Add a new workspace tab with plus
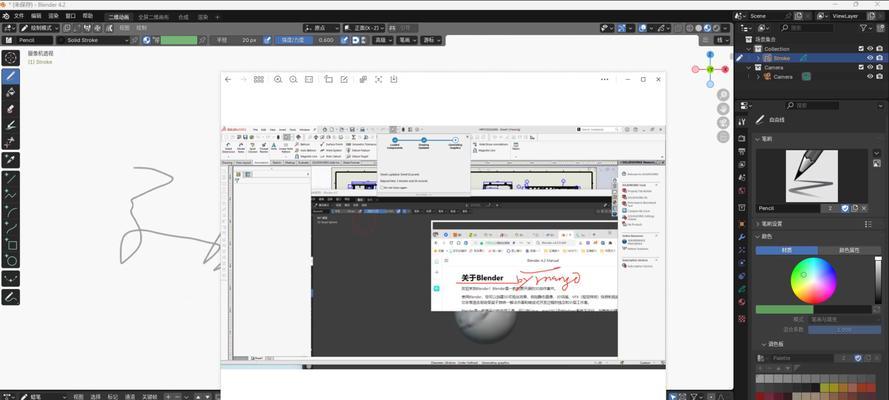Screen dimensions: 889x400 tap(217, 18)
